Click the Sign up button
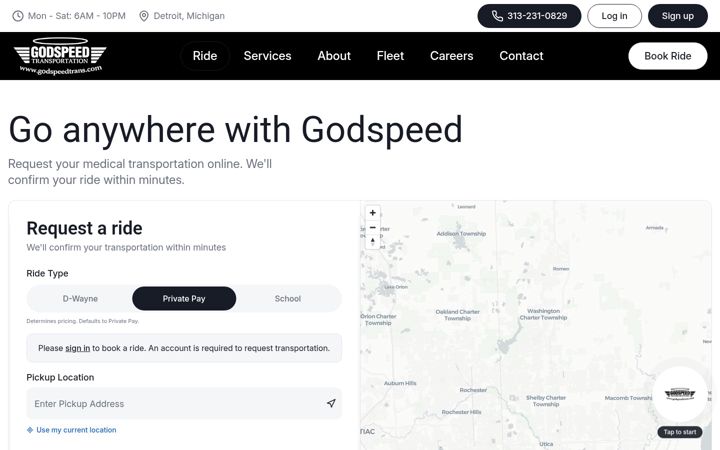The image size is (720, 450). (x=677, y=16)
